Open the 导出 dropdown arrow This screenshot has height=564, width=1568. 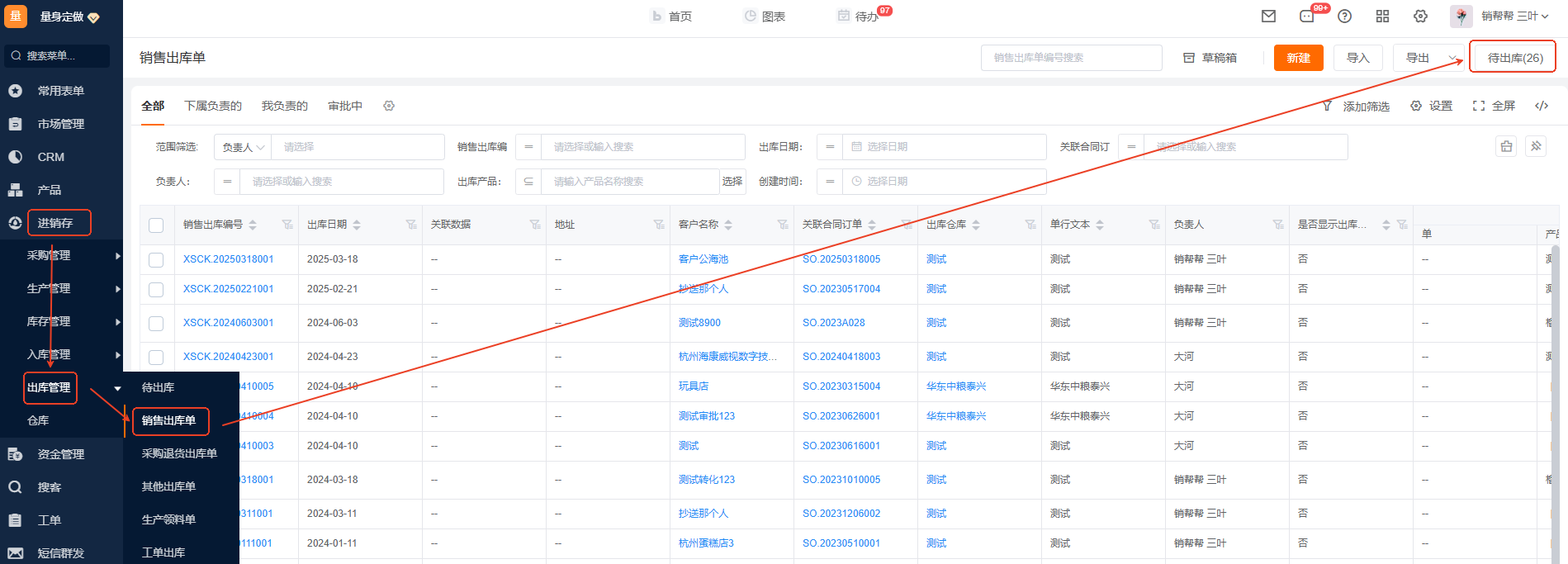point(1453,58)
